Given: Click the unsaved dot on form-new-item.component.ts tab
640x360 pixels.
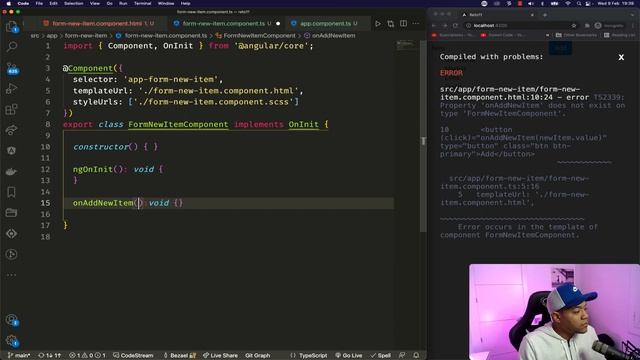Looking at the screenshot, I should click(x=278, y=24).
